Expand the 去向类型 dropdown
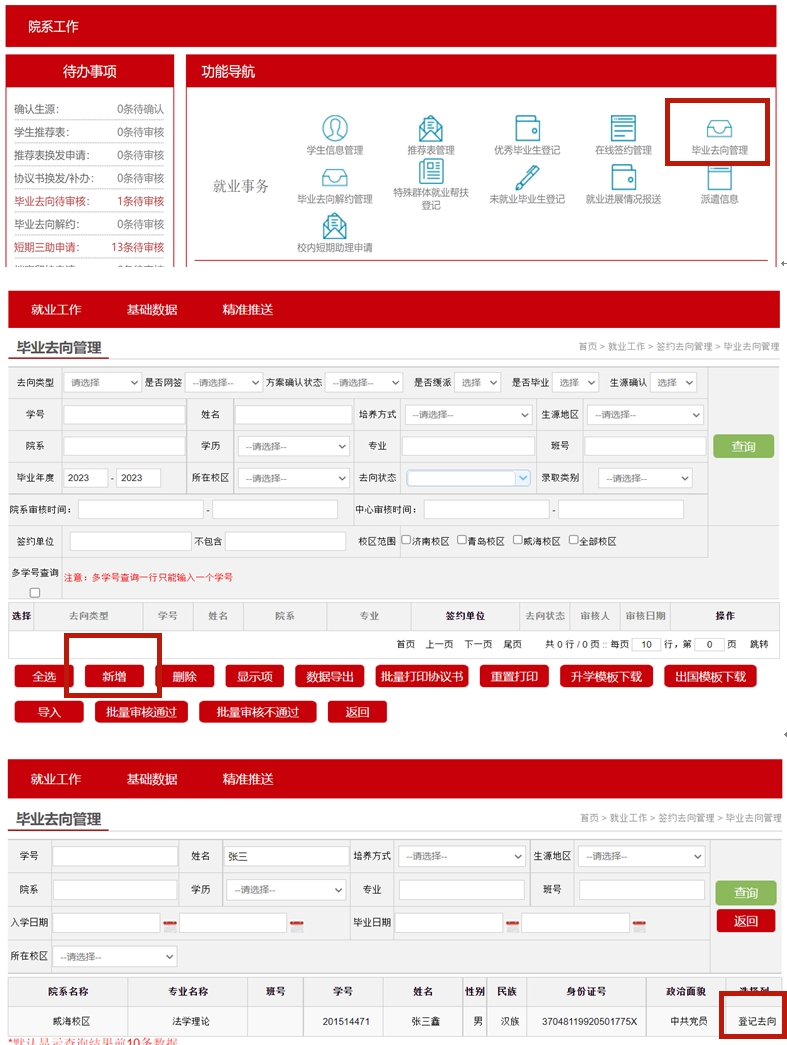 102,383
